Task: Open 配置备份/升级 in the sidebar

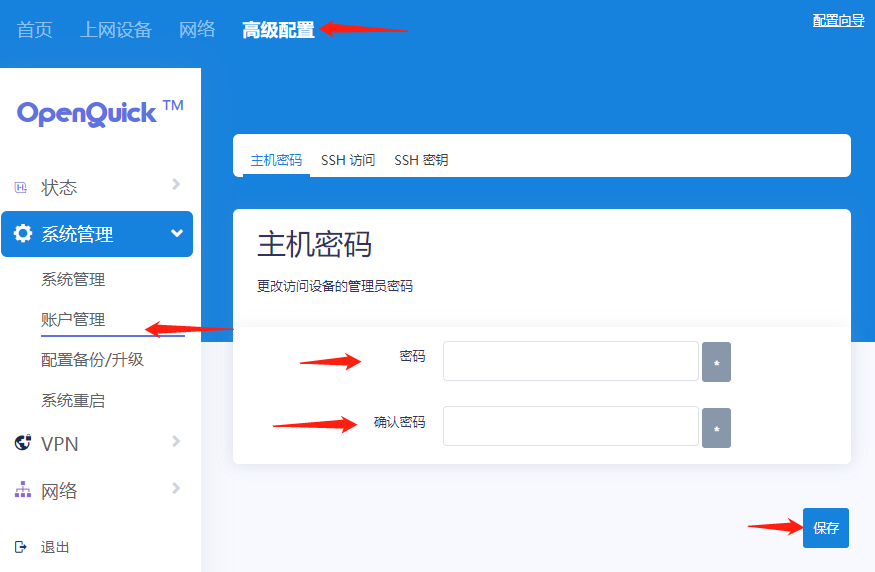Action: coord(92,359)
